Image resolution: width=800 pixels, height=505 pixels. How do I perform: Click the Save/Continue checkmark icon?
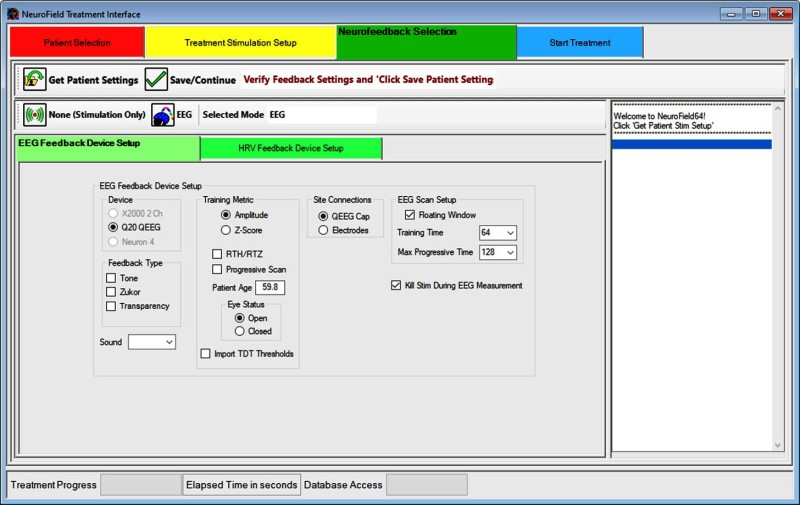(x=156, y=80)
